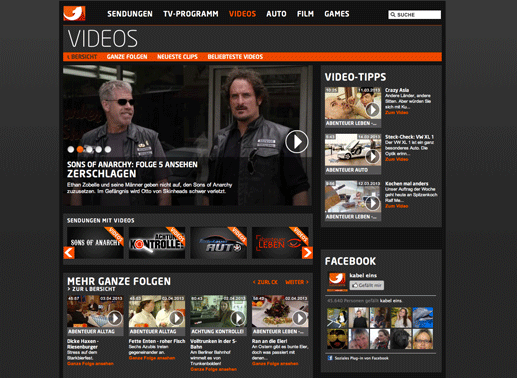Click the Suche search input field
This screenshot has height=378, width=517.
click(x=414, y=15)
